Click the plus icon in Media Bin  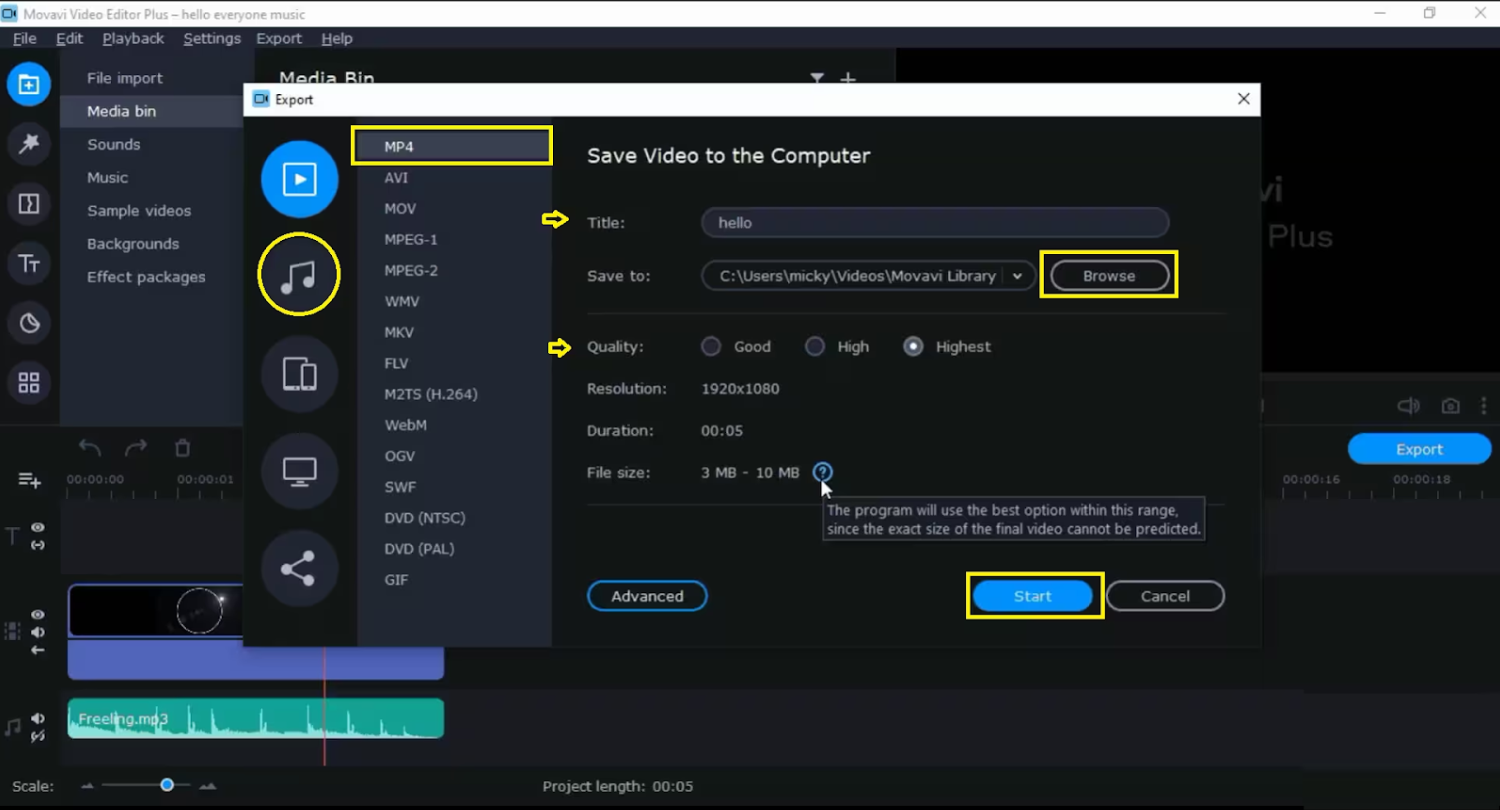pyautogui.click(x=848, y=78)
